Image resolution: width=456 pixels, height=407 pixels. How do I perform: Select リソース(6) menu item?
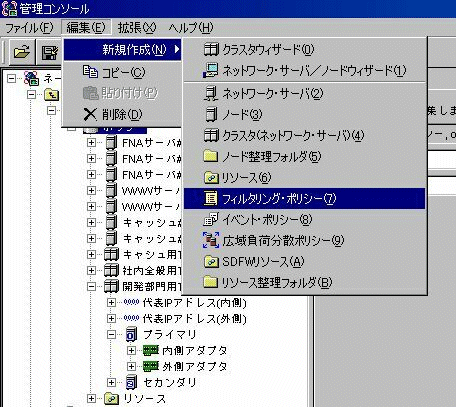304,177
